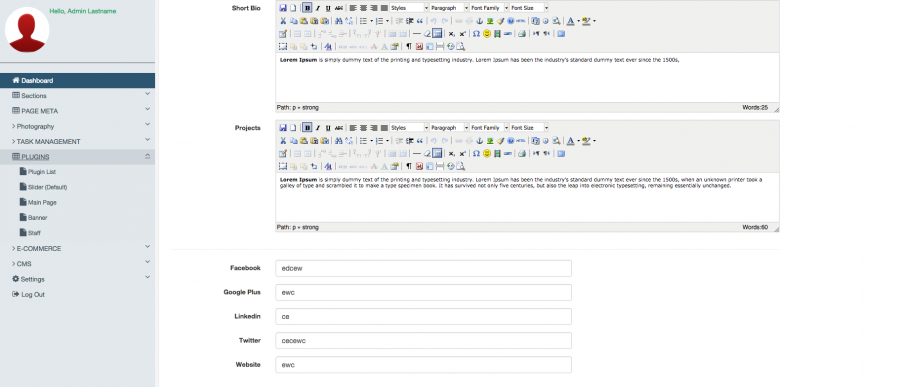Image resolution: width=900 pixels, height=387 pixels.
Task: Toggle visual aid button in Short Bio editor
Action: (437, 33)
